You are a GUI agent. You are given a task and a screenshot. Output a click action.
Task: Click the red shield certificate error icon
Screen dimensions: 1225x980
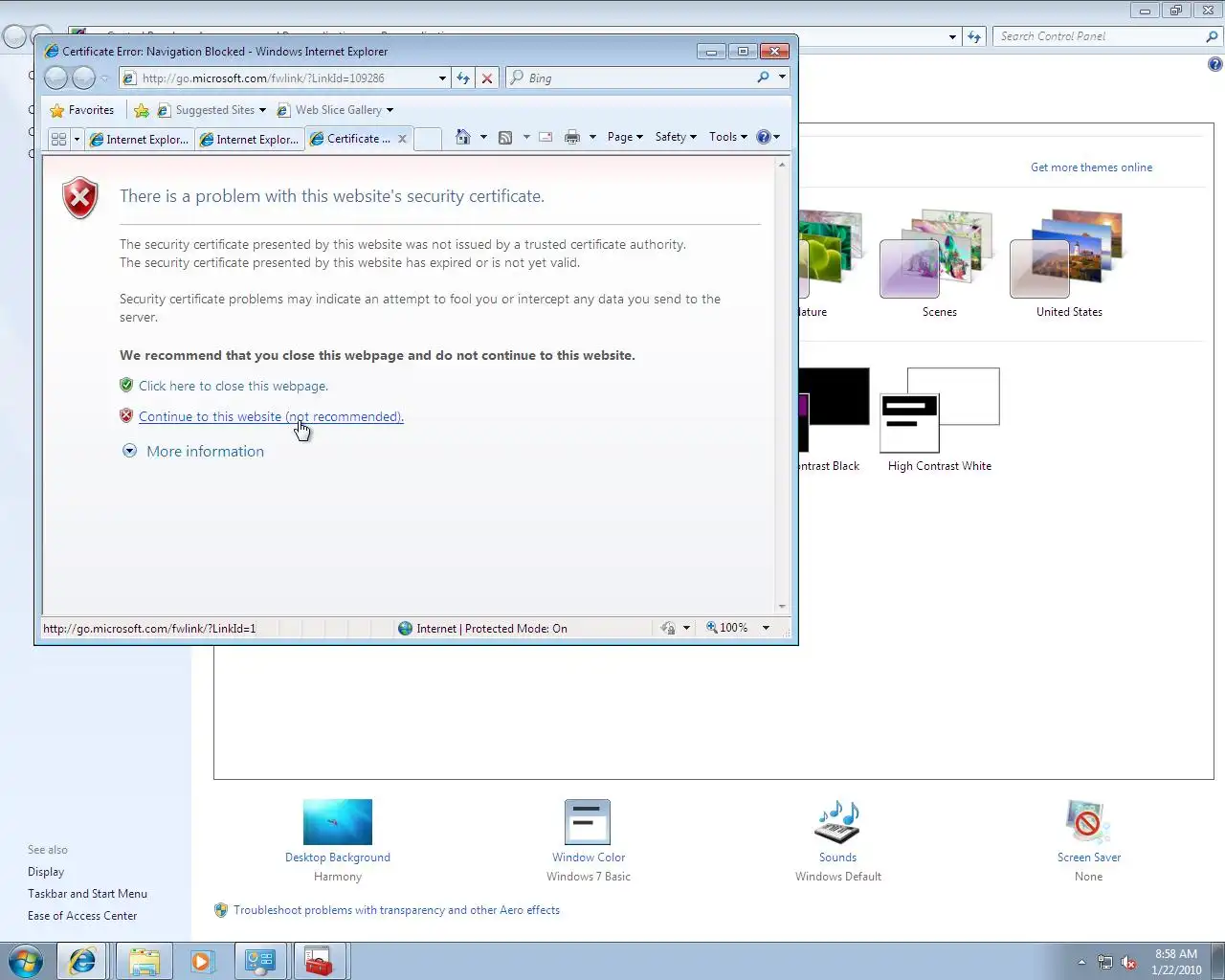[80, 198]
